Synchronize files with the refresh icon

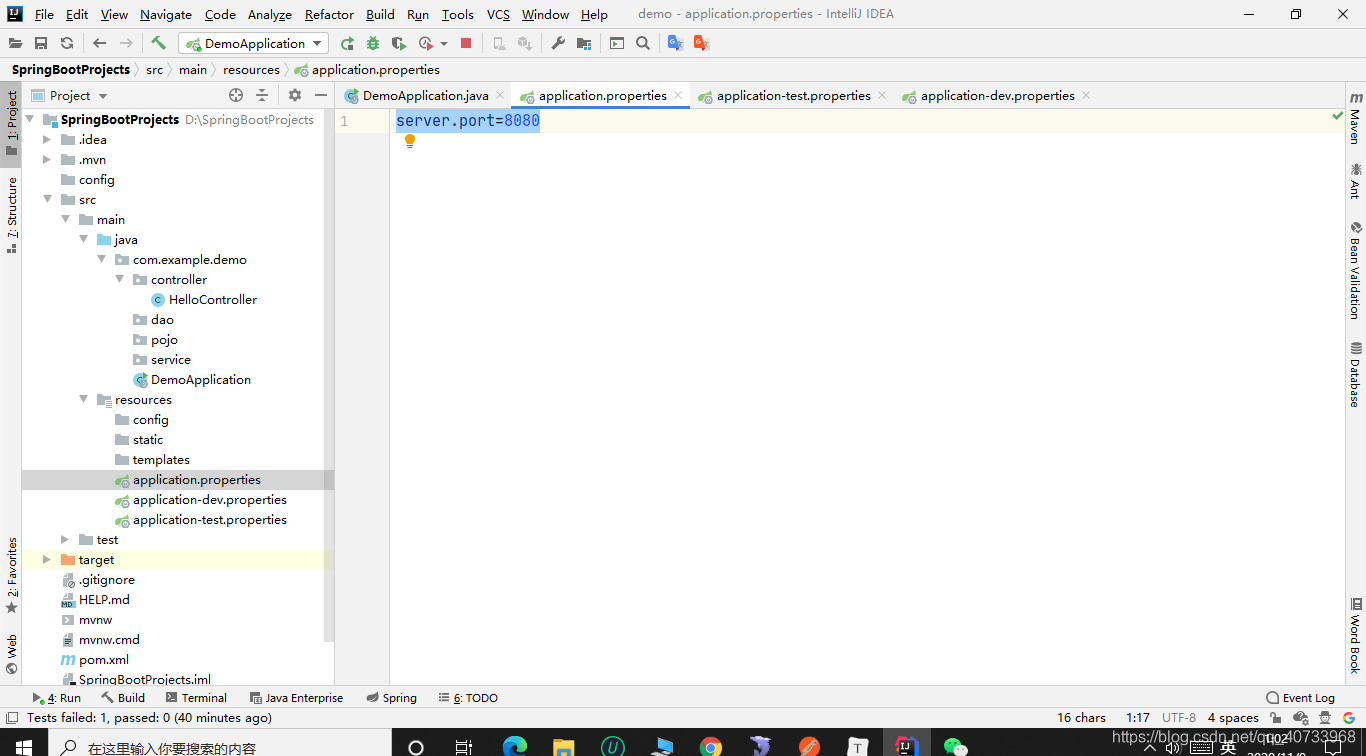tap(67, 43)
